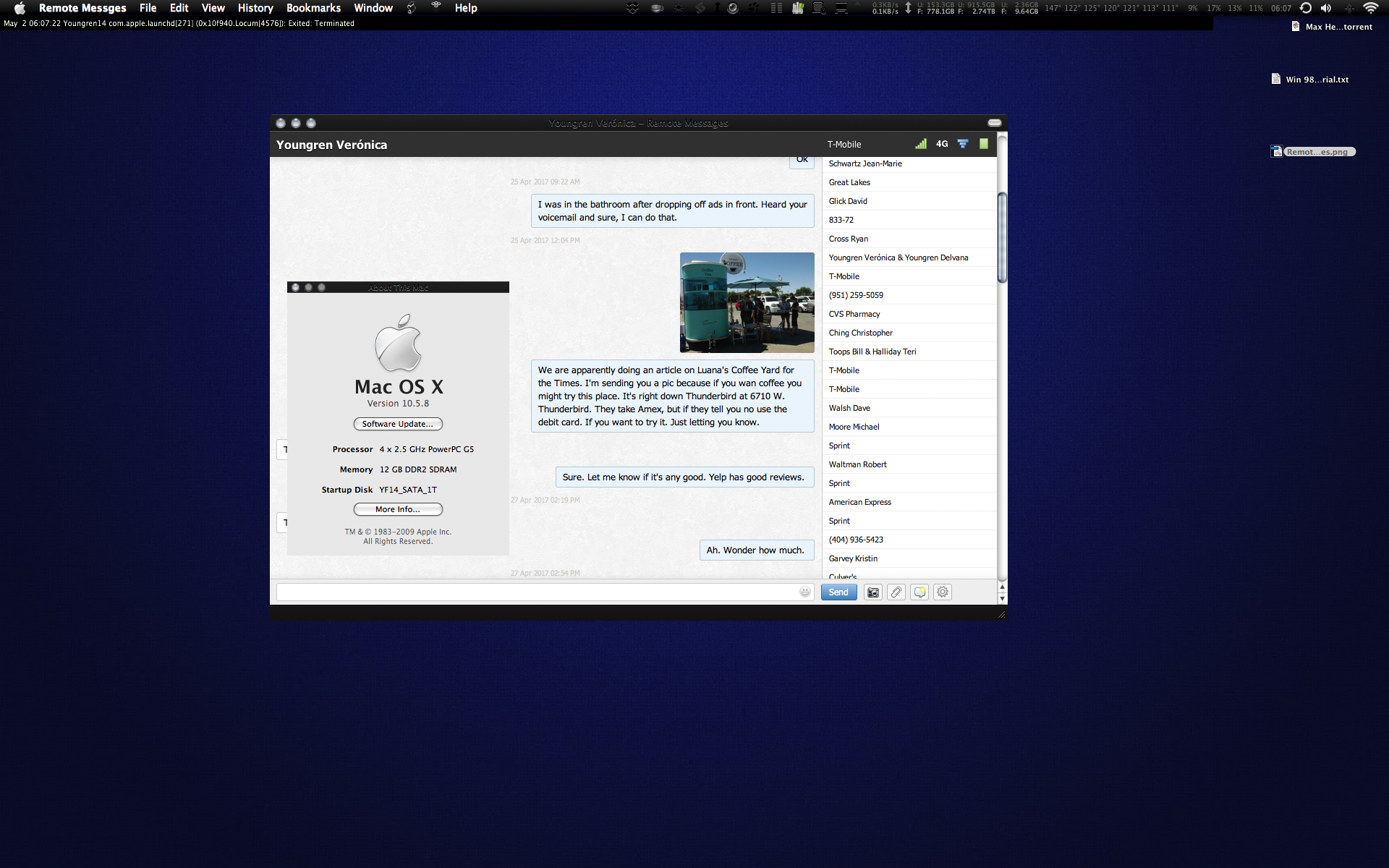This screenshot has height=868, width=1389.
Task: Click the three-column bars menu bar icon
Action: (776, 8)
